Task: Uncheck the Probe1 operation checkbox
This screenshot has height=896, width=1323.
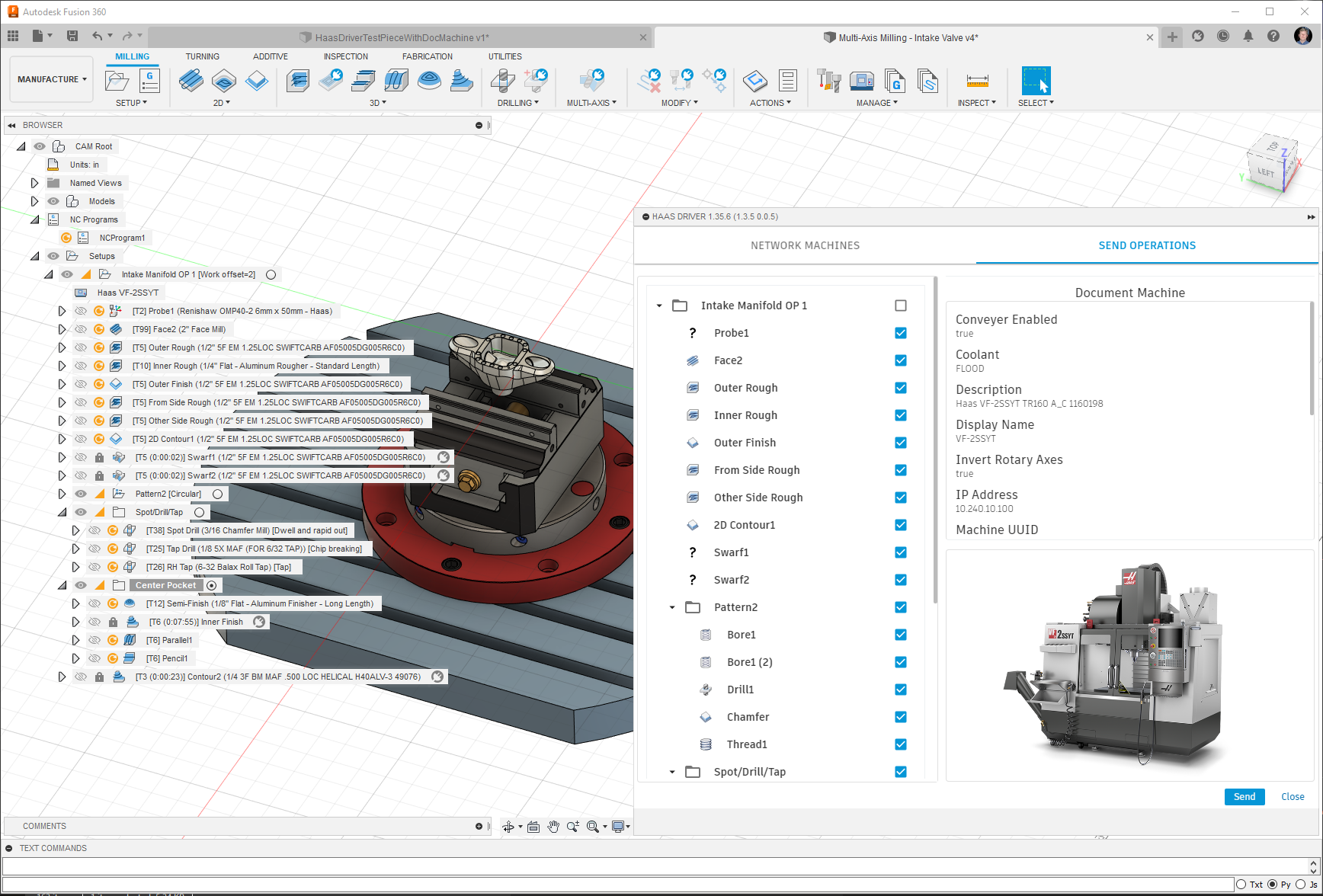Action: pos(901,333)
